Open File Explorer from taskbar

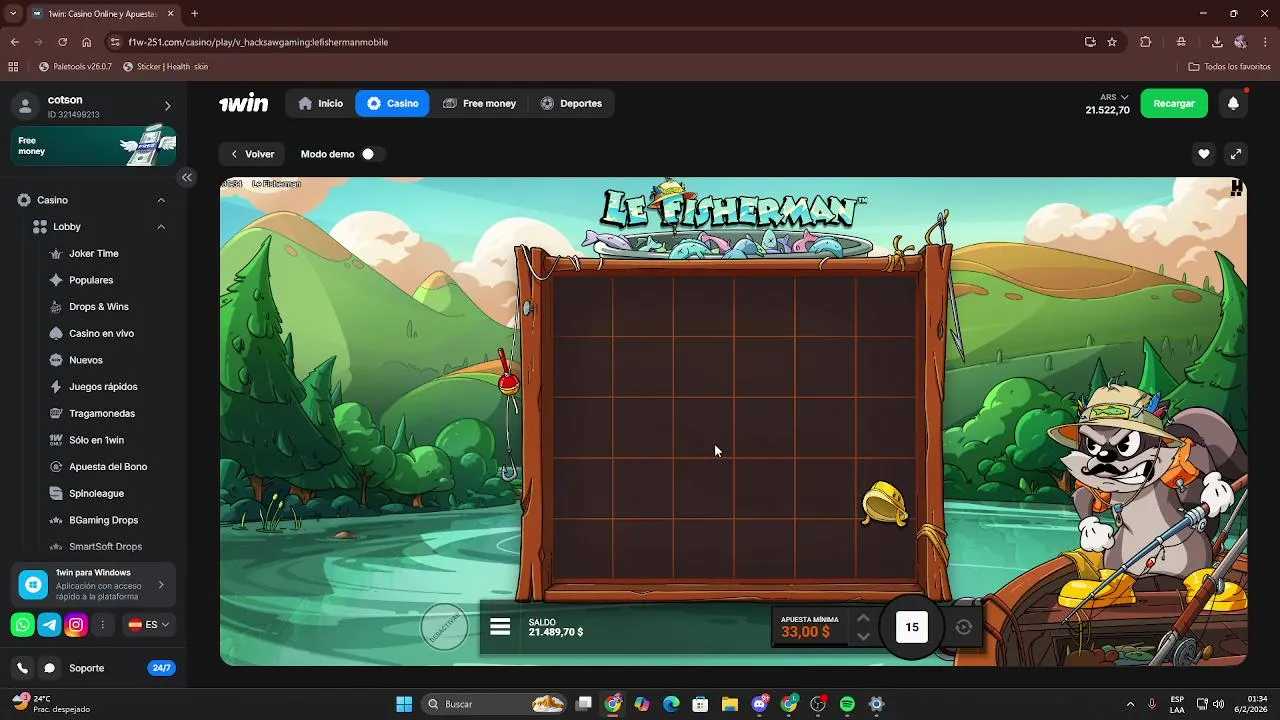730,704
